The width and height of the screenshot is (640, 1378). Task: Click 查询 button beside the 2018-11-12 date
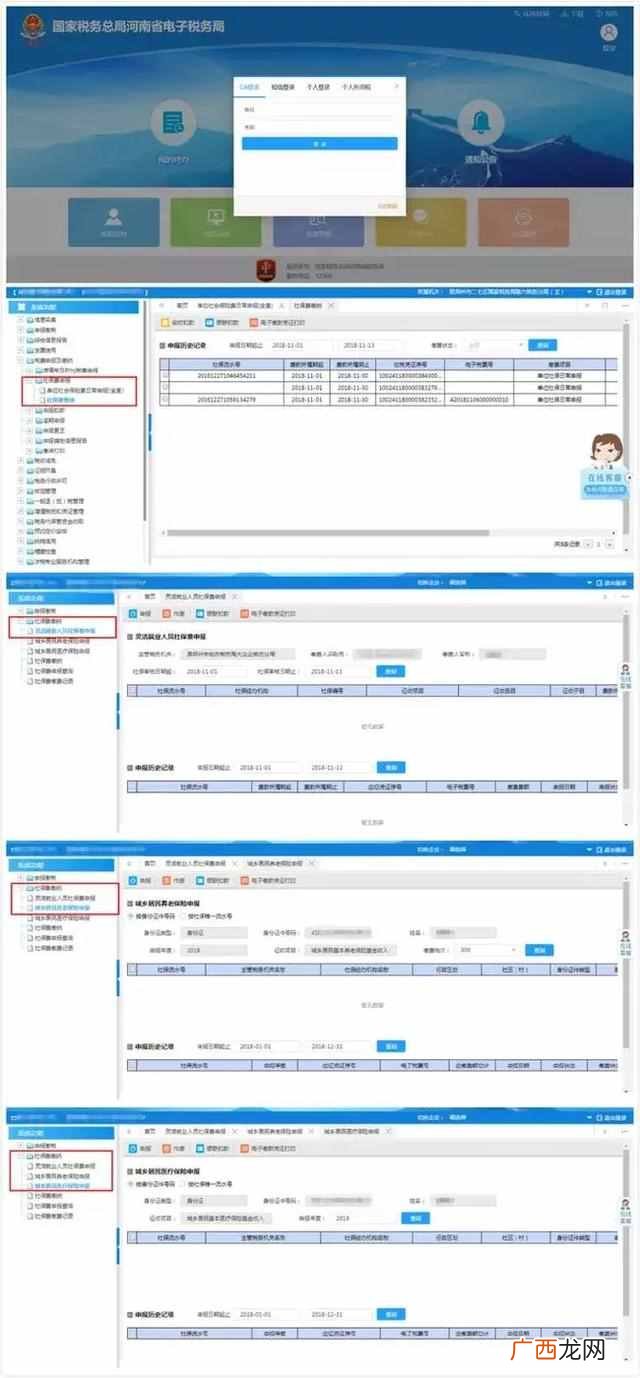tap(390, 767)
